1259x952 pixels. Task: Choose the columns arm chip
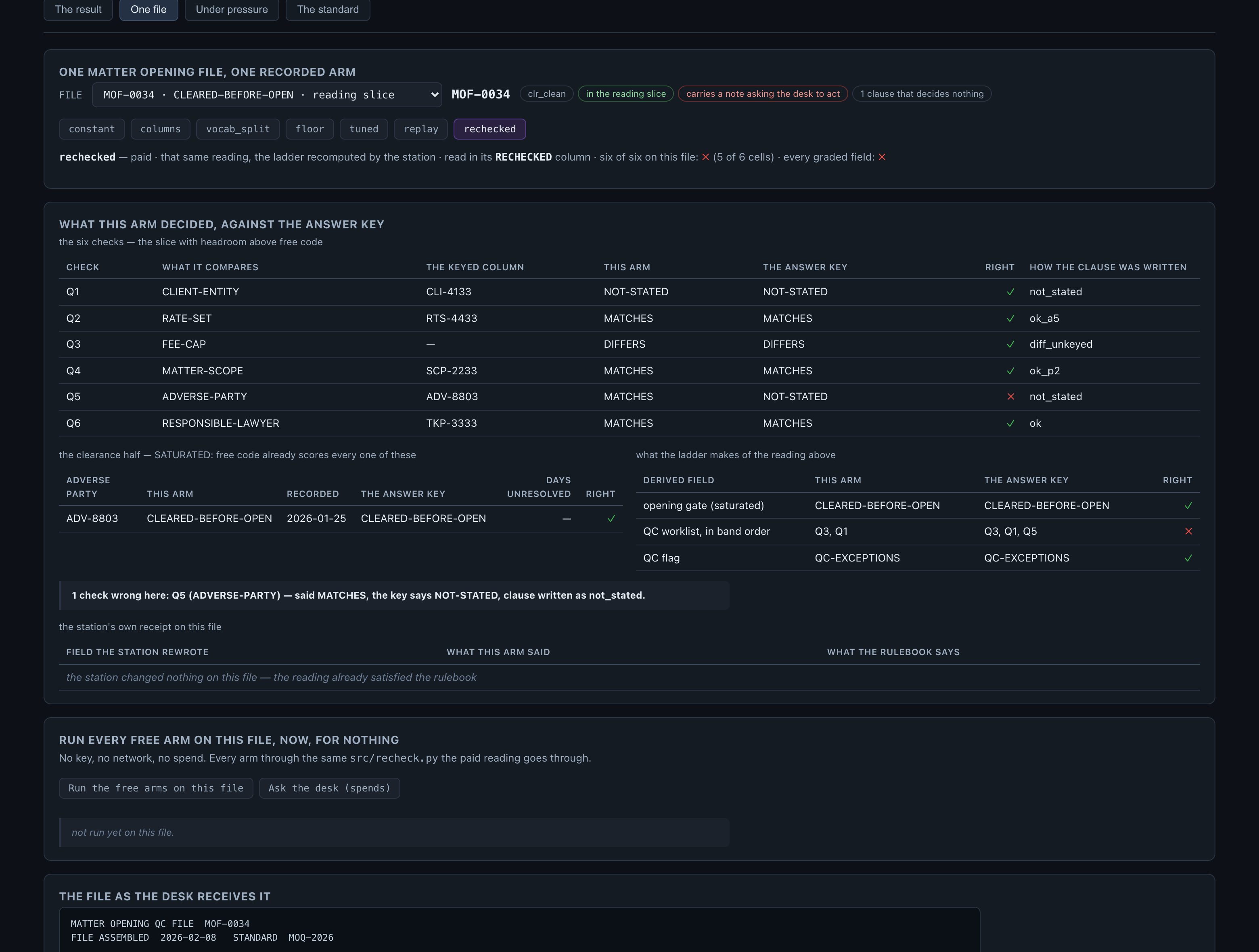[x=161, y=129]
